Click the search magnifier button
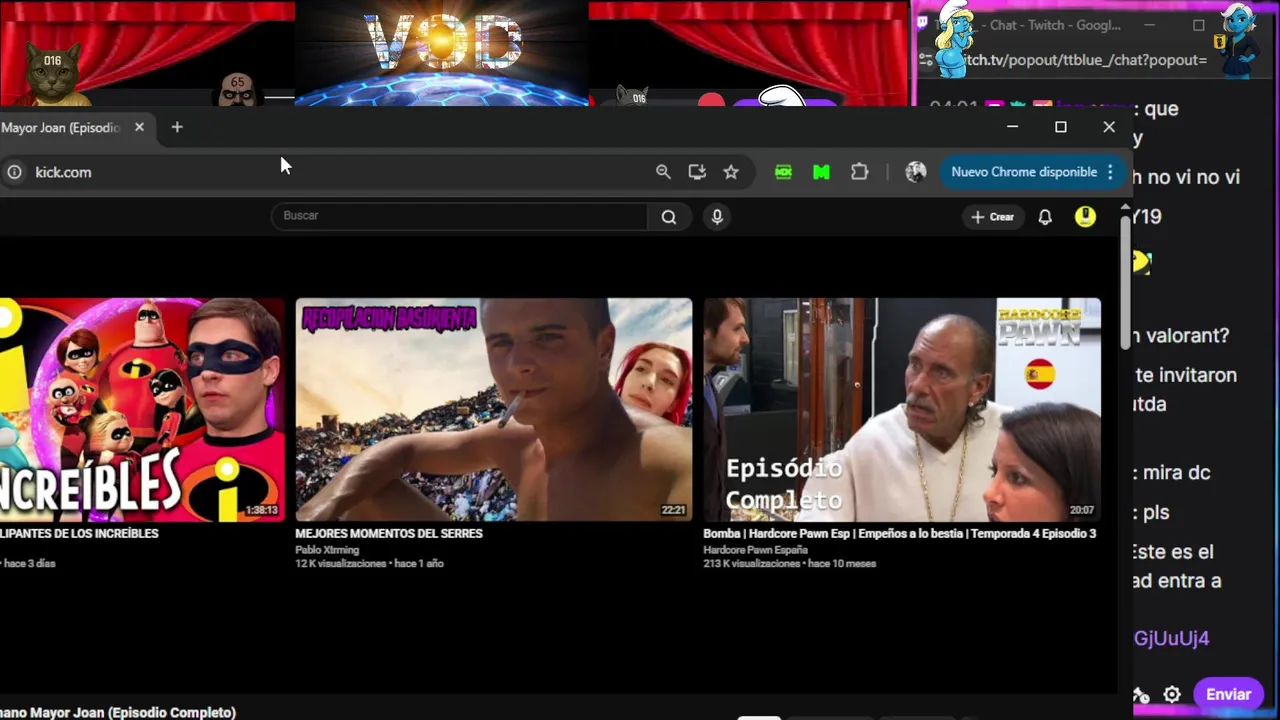The image size is (1280, 720). [x=669, y=216]
